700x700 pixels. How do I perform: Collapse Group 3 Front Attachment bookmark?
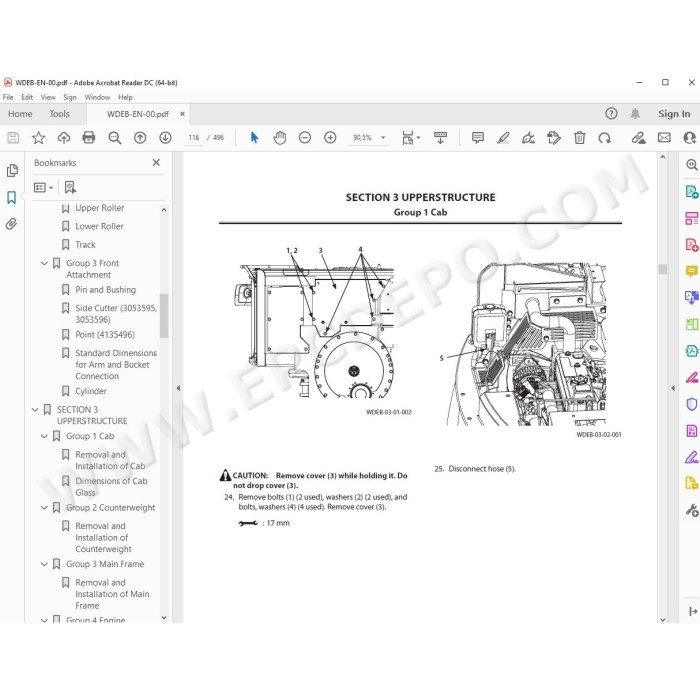(44, 263)
